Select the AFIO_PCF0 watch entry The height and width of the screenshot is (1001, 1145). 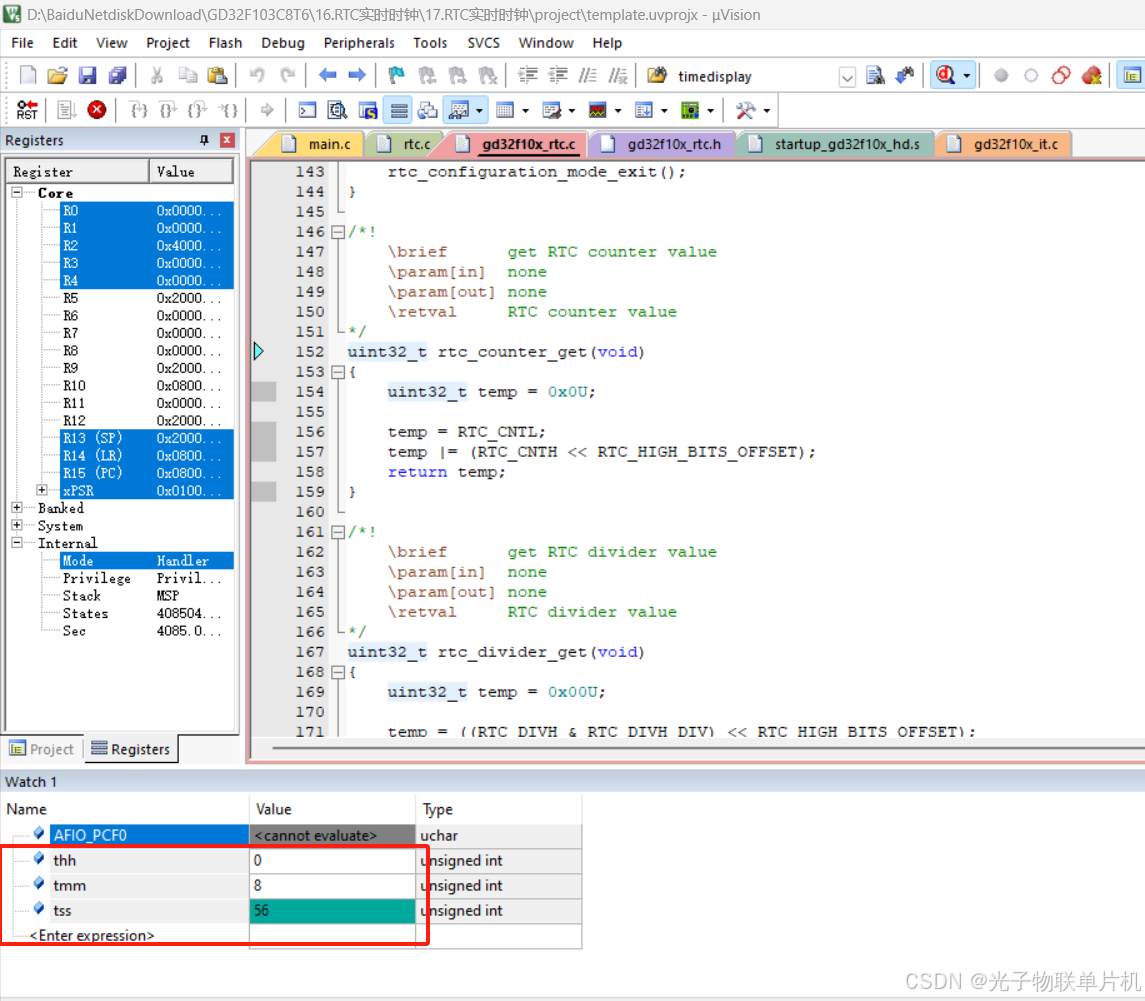[149, 835]
